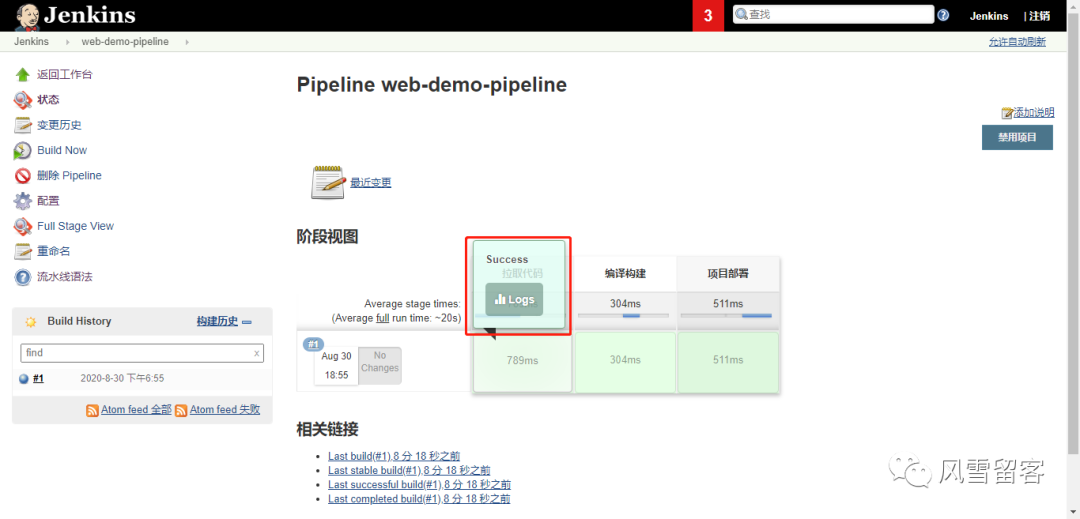Click the blue question icon beside 流水线语法

tap(23, 277)
